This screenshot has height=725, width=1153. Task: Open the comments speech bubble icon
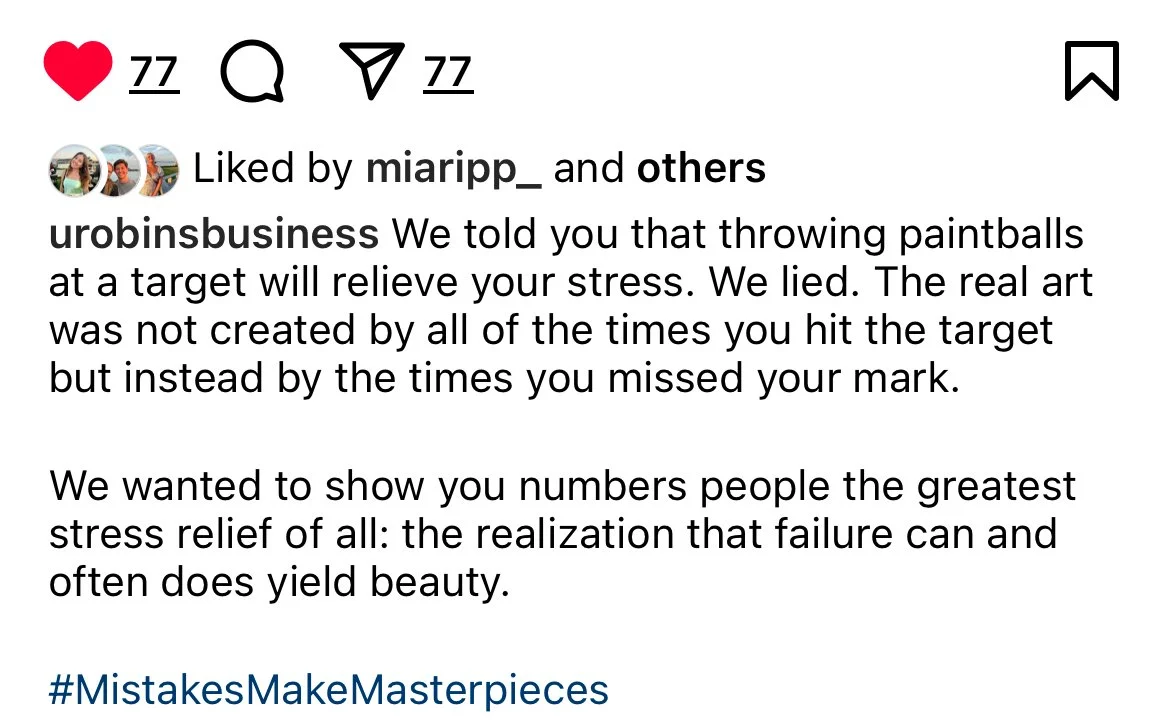tap(252, 71)
